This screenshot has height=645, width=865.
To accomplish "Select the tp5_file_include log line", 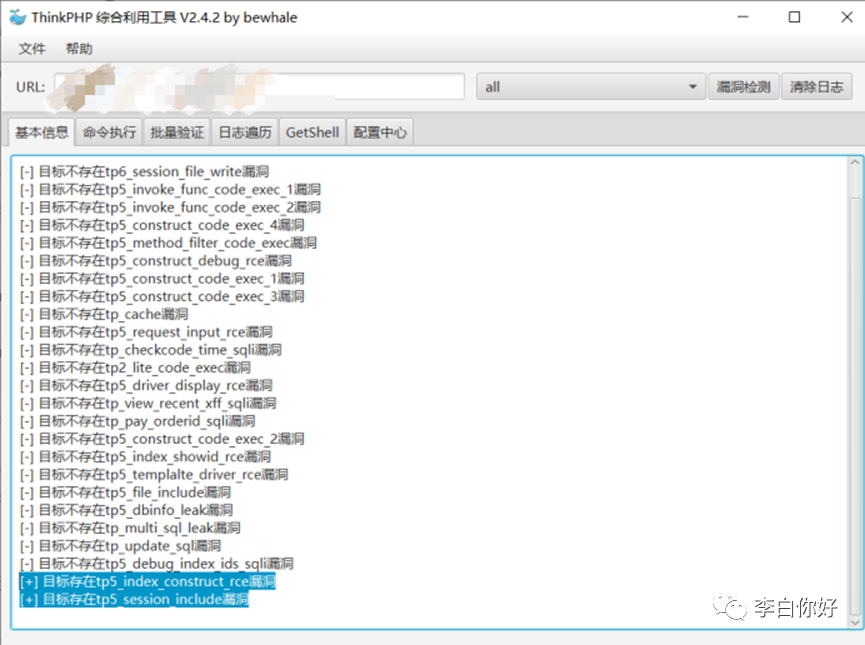I will pyautogui.click(x=125, y=492).
